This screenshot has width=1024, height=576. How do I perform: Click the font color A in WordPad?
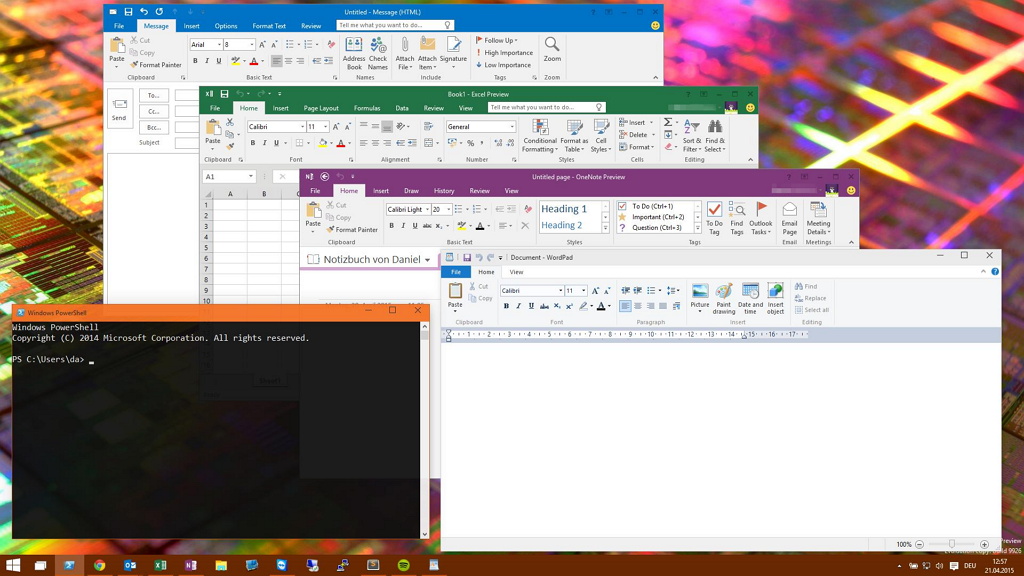tap(601, 306)
